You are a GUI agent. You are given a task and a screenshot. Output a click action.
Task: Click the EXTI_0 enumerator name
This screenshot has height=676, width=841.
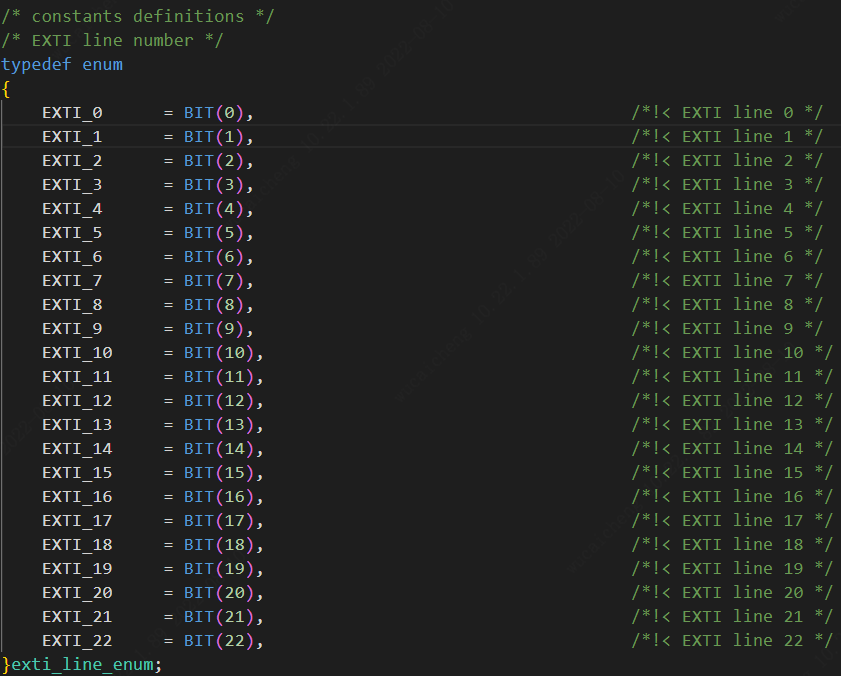pos(72,112)
